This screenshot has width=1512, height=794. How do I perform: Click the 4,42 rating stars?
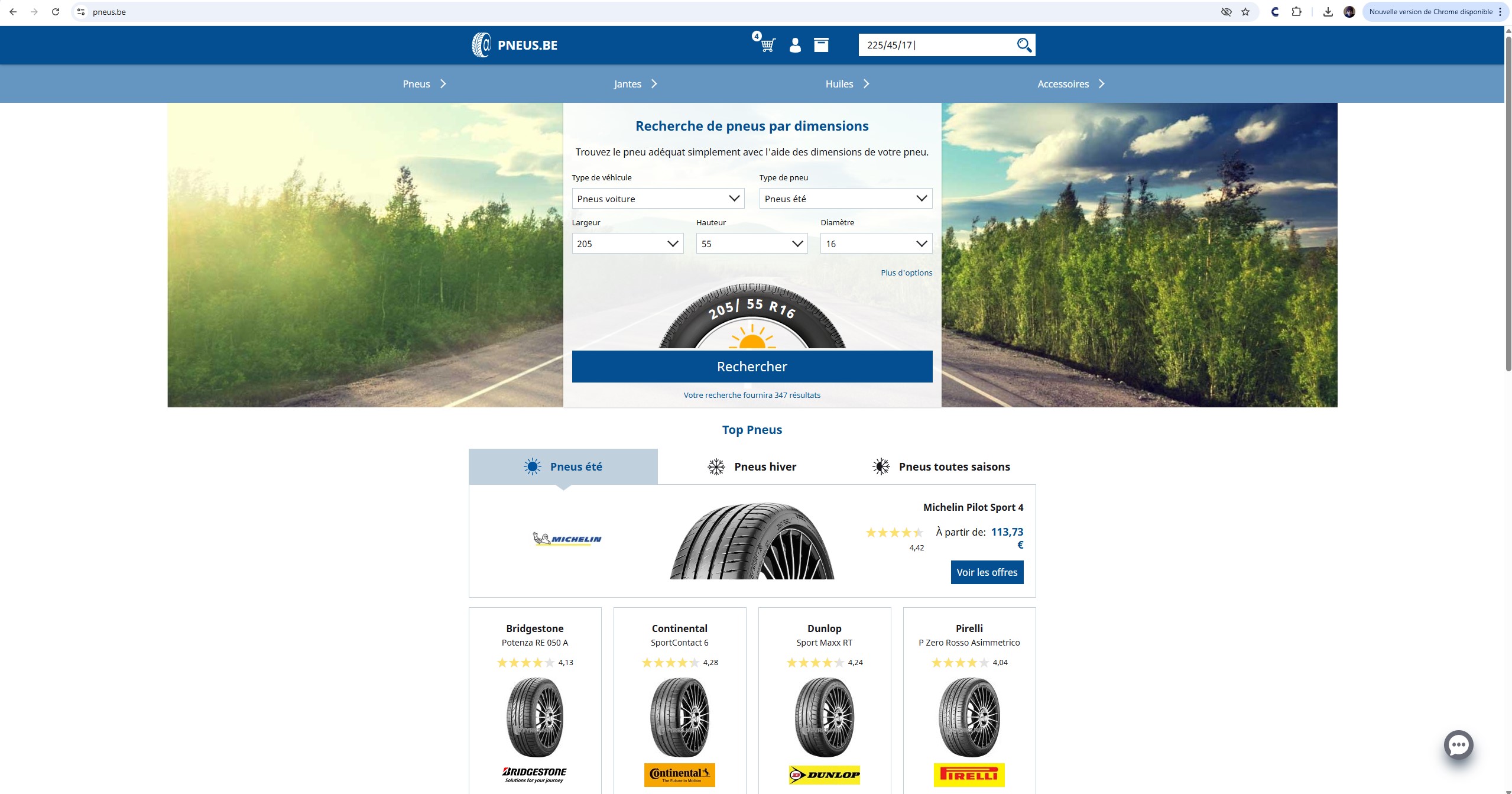[894, 533]
